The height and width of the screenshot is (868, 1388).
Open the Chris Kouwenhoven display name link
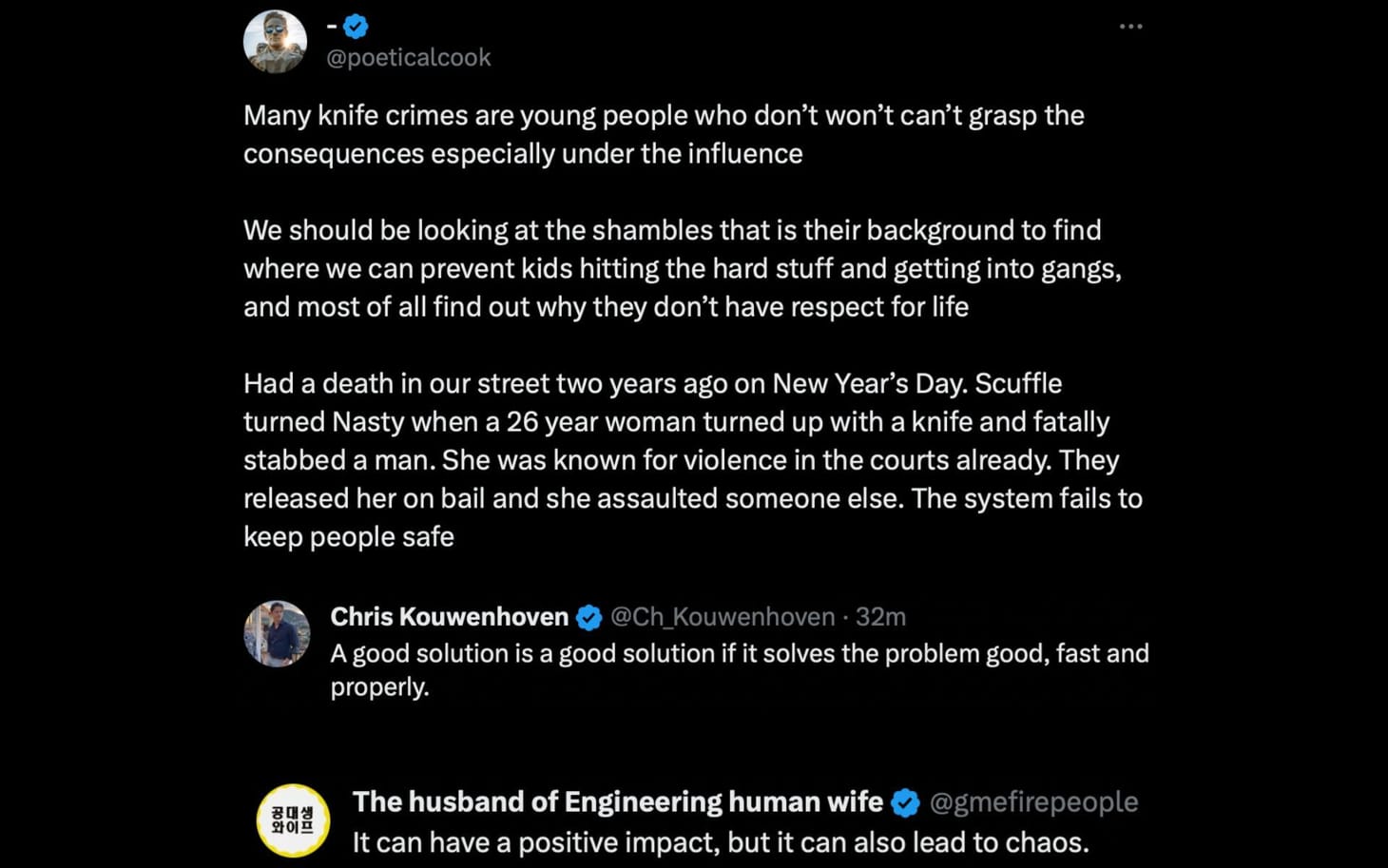(x=449, y=617)
